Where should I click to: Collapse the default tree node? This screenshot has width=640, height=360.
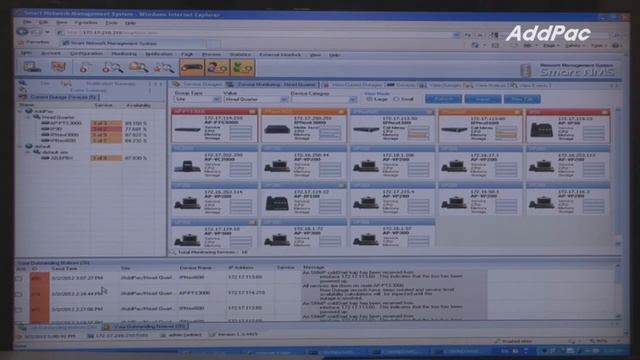coord(20,146)
